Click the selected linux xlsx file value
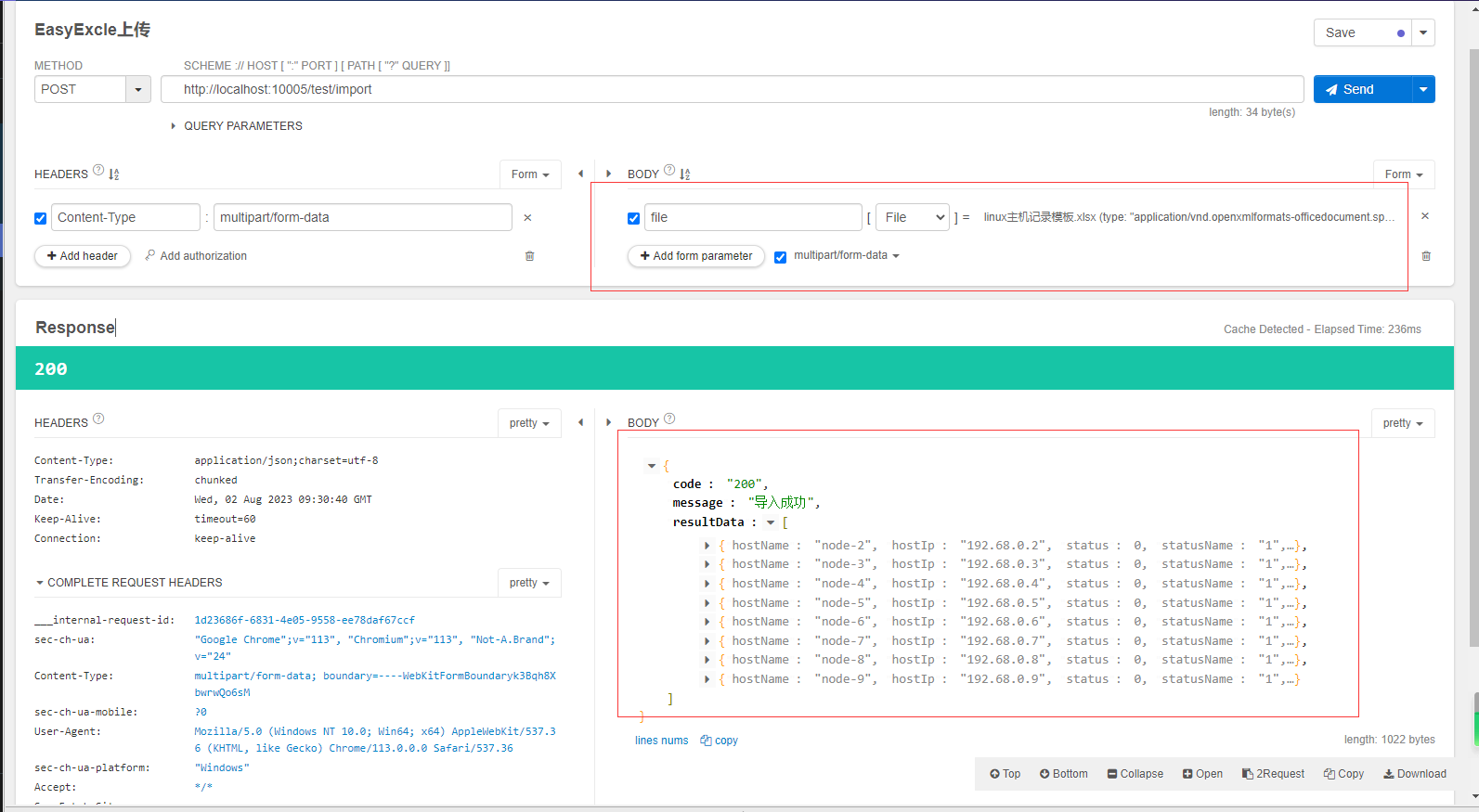 pos(1188,217)
